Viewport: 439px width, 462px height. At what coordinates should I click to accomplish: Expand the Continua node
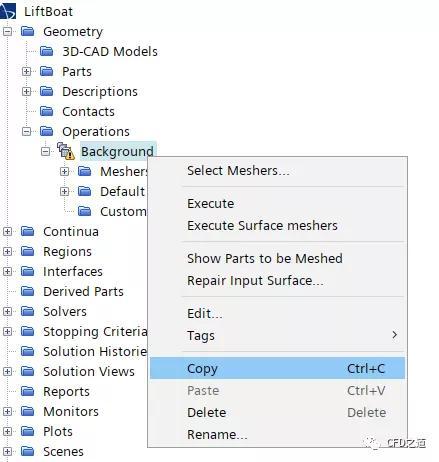(x=7, y=232)
